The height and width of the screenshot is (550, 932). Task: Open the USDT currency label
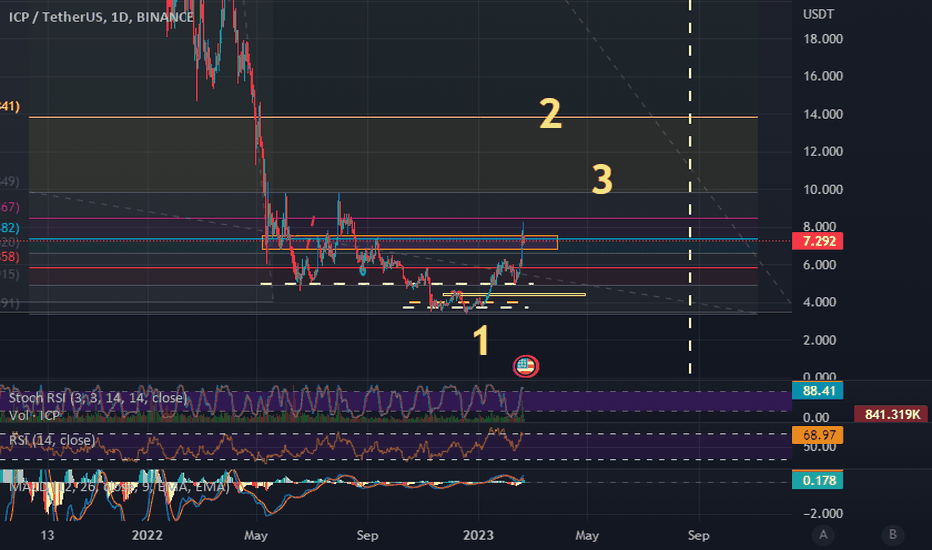coord(818,14)
